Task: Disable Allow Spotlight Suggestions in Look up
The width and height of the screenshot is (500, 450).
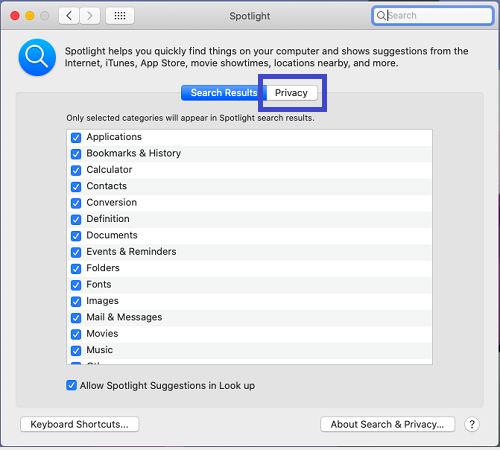Action: (x=71, y=385)
